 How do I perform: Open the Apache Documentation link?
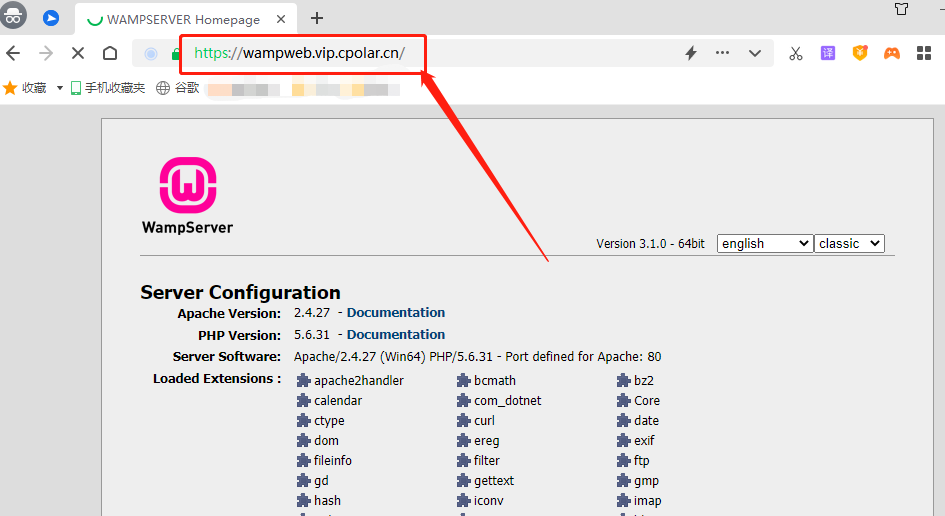click(395, 313)
